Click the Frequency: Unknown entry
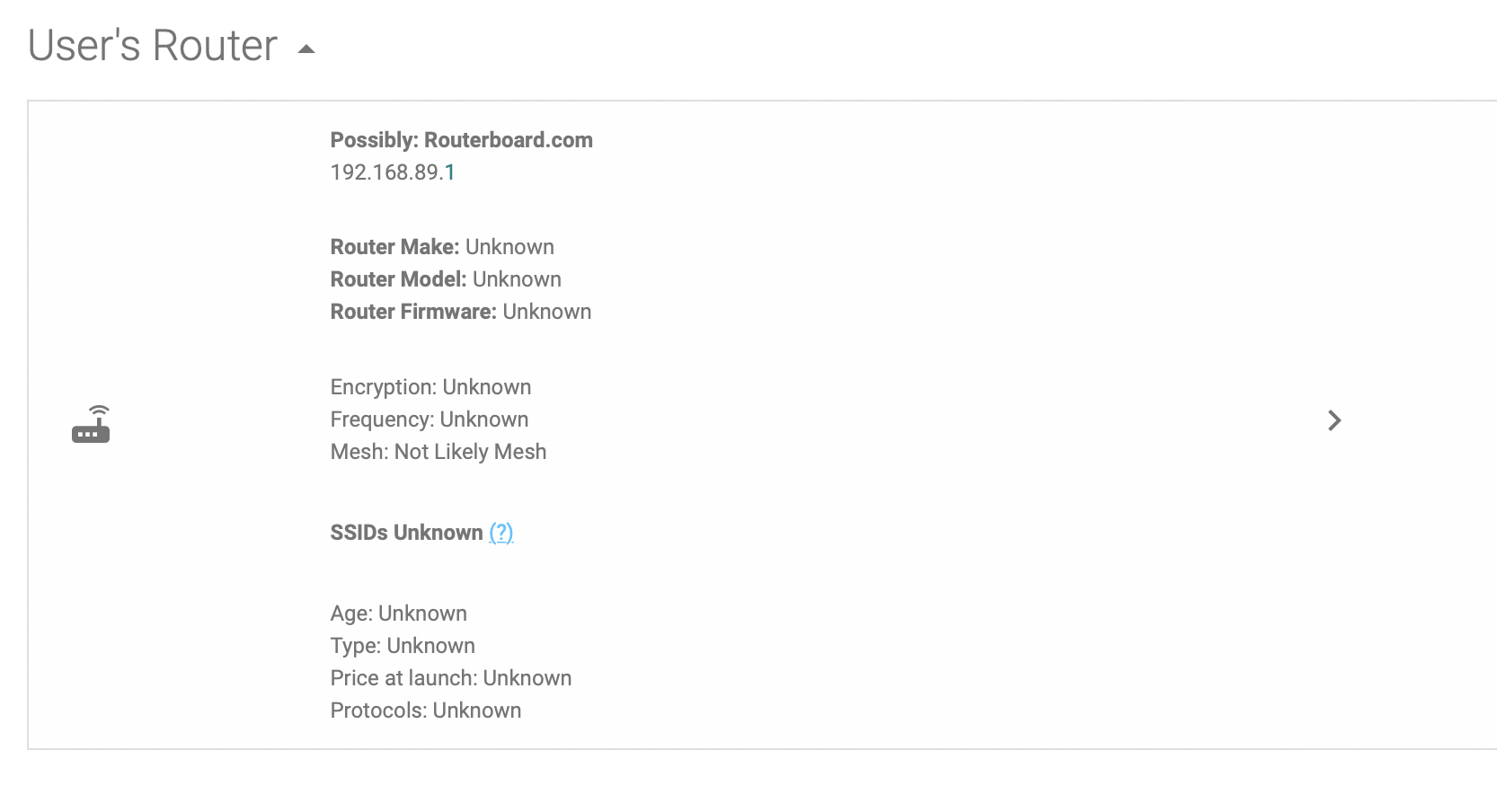This screenshot has width=1497, height=812. [x=430, y=419]
